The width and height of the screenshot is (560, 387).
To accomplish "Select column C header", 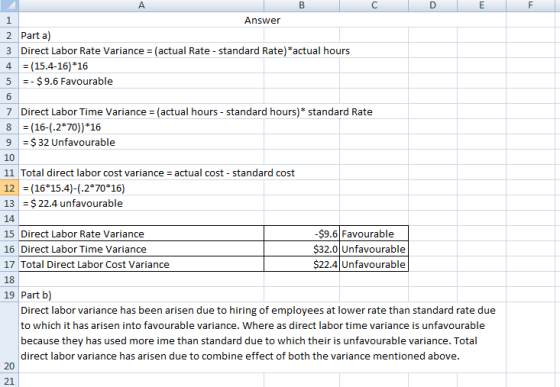I will 374,5.
